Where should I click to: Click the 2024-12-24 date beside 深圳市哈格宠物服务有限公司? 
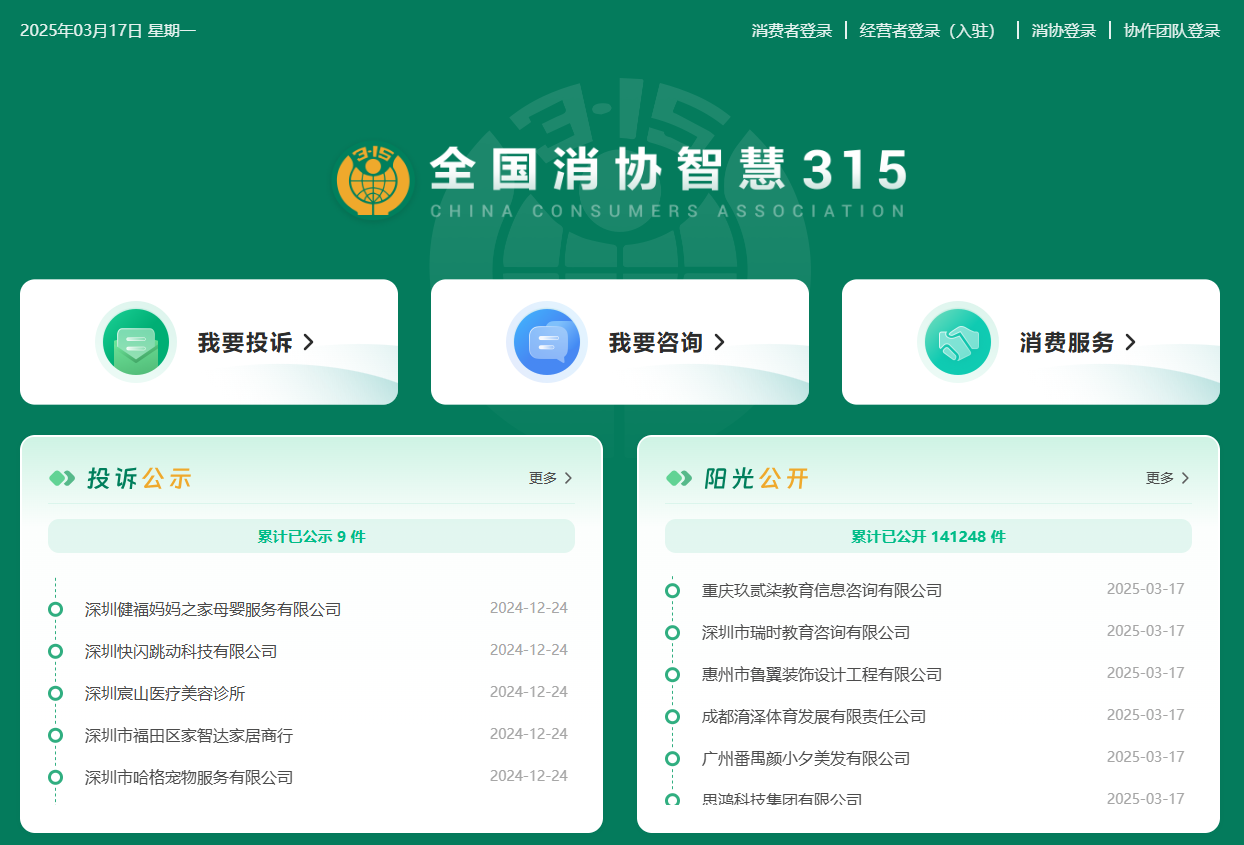pos(529,776)
